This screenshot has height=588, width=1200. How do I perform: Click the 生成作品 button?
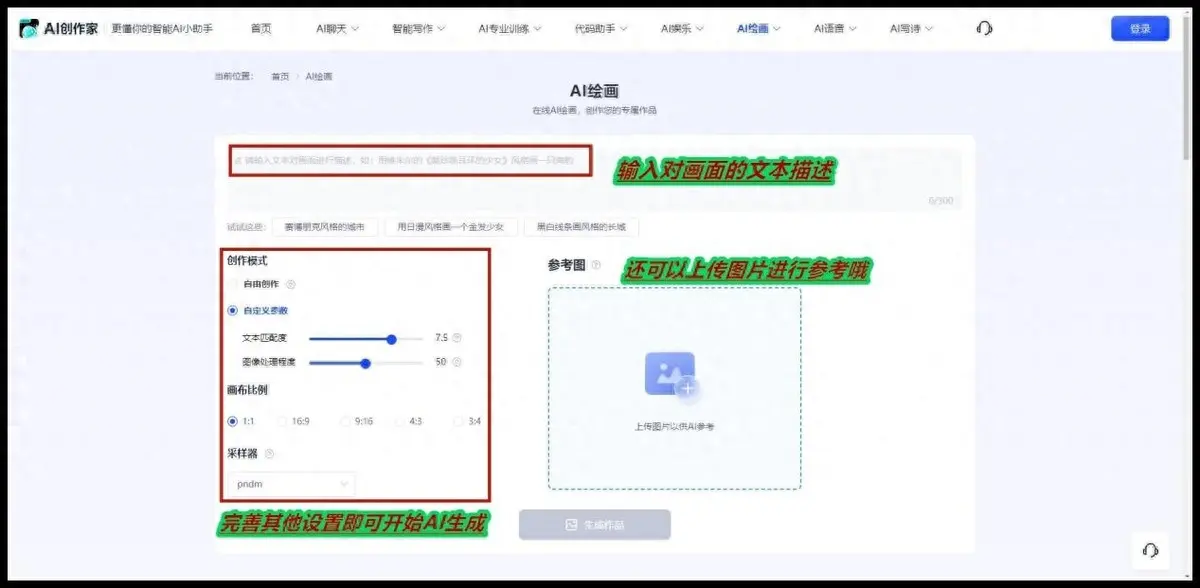coord(594,524)
